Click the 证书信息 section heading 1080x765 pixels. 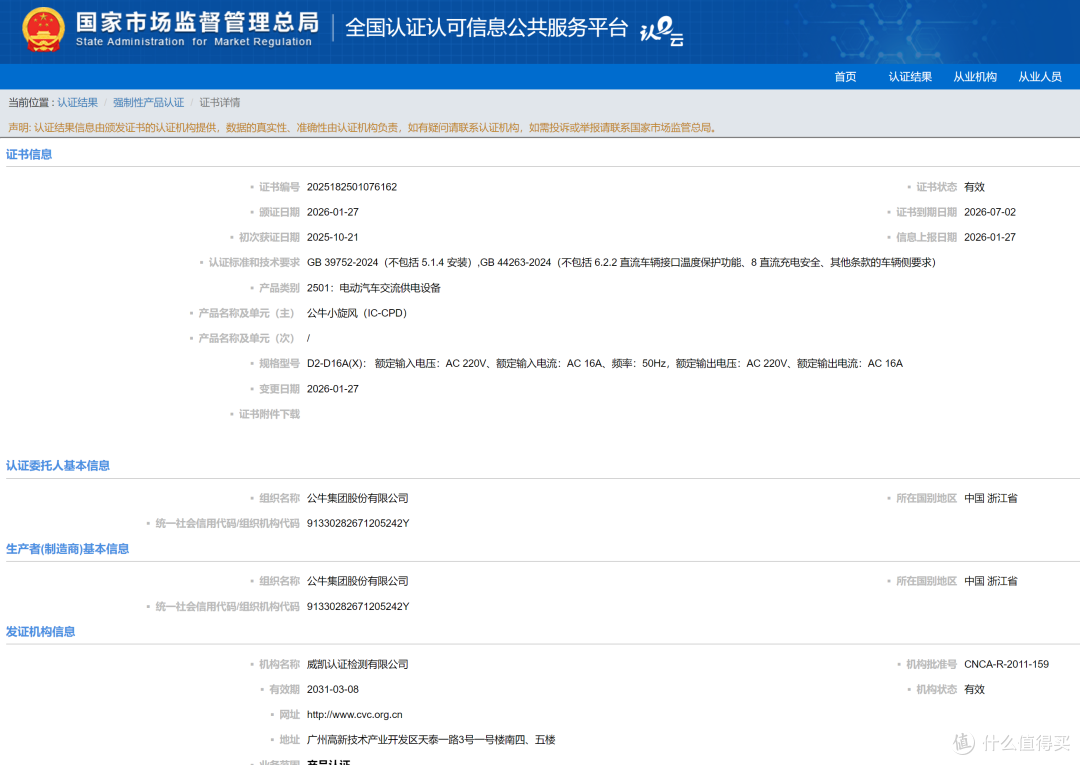(29, 154)
